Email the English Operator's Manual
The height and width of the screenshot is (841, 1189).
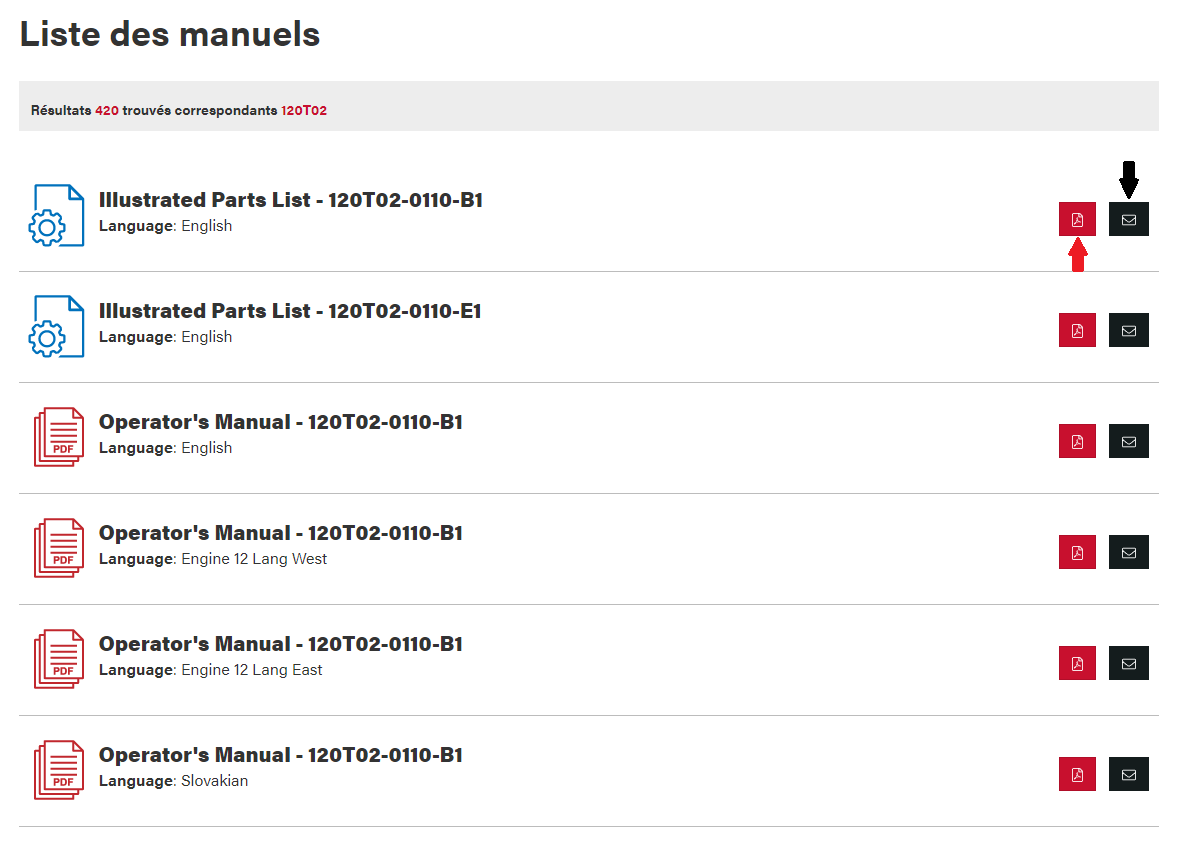[1128, 441]
